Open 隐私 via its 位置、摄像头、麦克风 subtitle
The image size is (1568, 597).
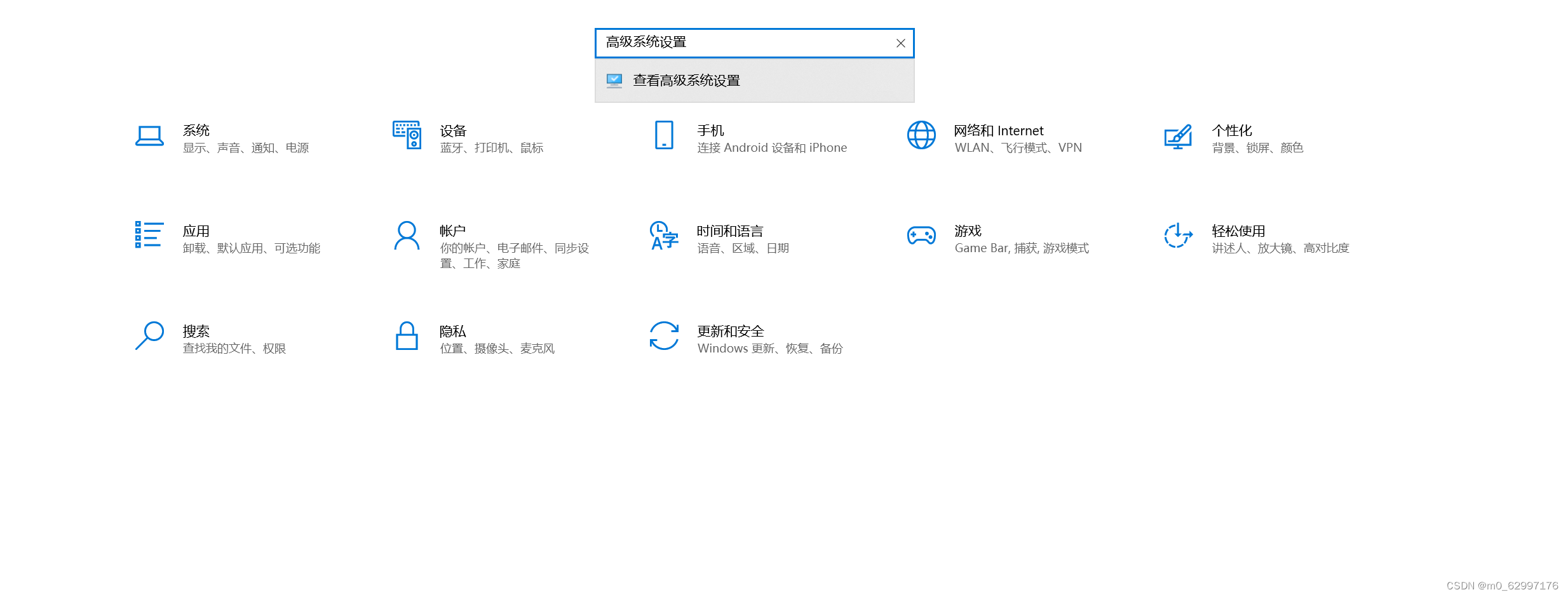498,348
